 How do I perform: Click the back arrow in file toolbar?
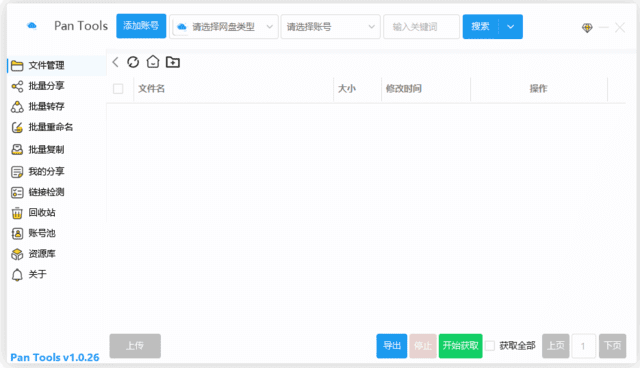coord(116,62)
